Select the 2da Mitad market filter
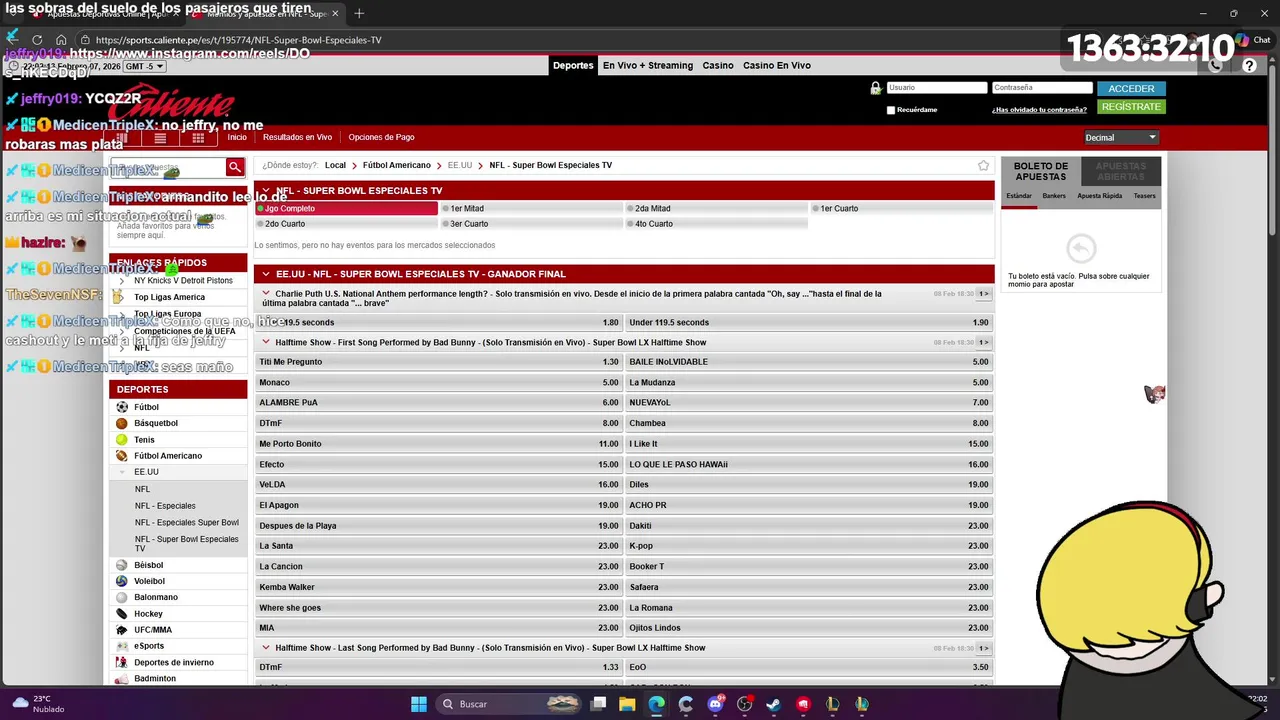The image size is (1280, 720). [x=716, y=208]
